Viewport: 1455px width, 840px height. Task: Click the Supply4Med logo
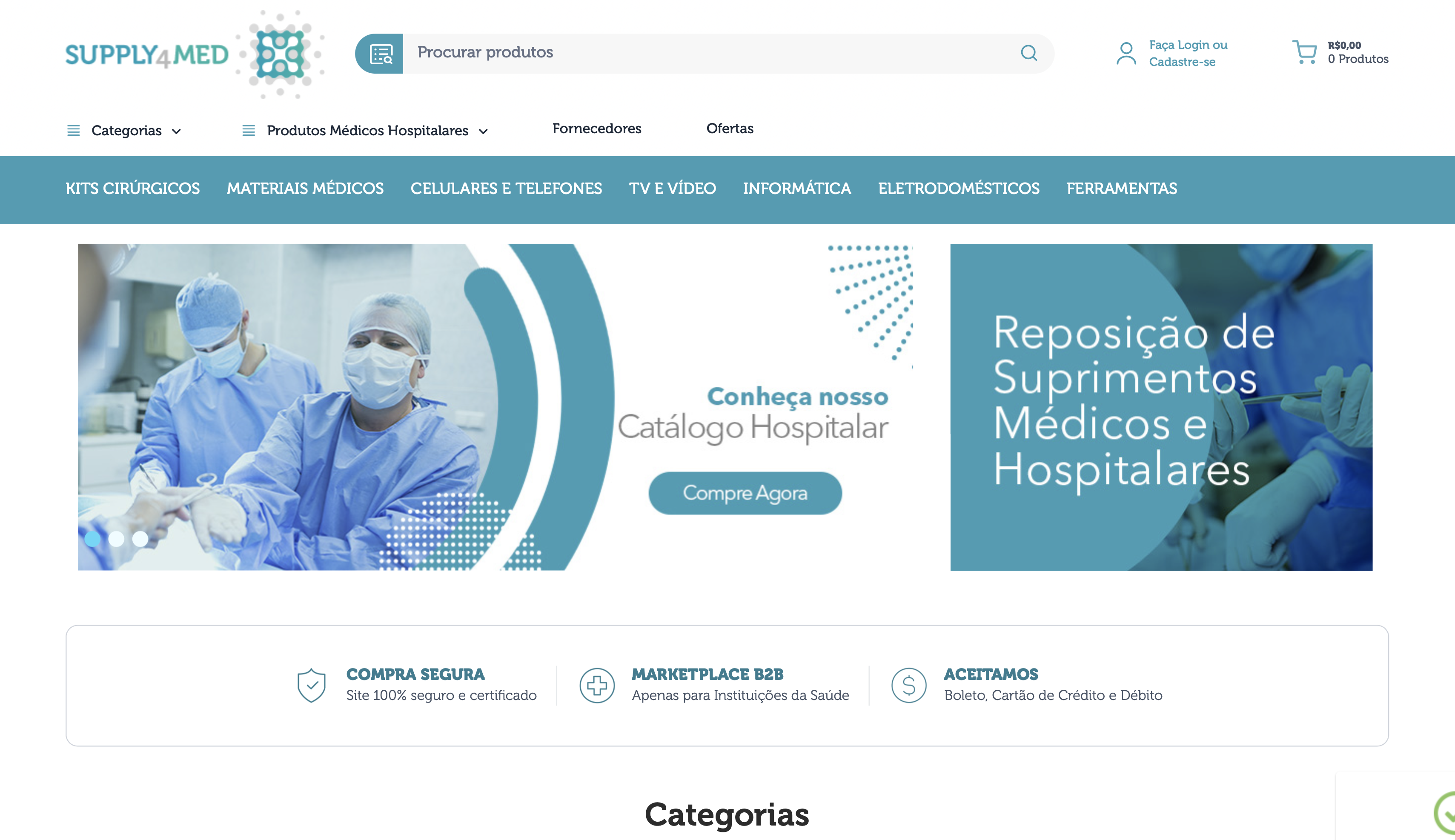[195, 55]
